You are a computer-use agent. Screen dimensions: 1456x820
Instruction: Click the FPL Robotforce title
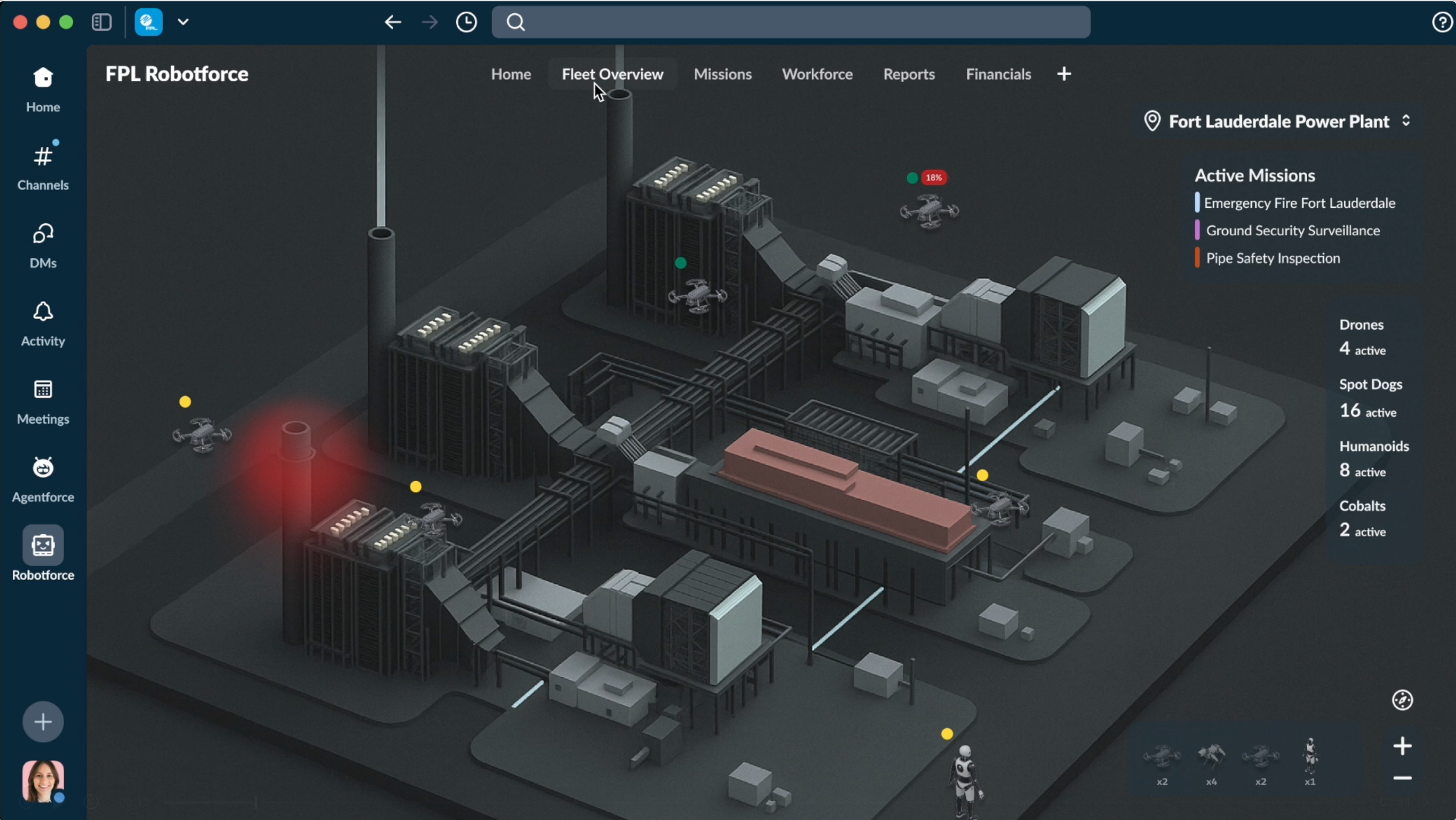(x=177, y=74)
